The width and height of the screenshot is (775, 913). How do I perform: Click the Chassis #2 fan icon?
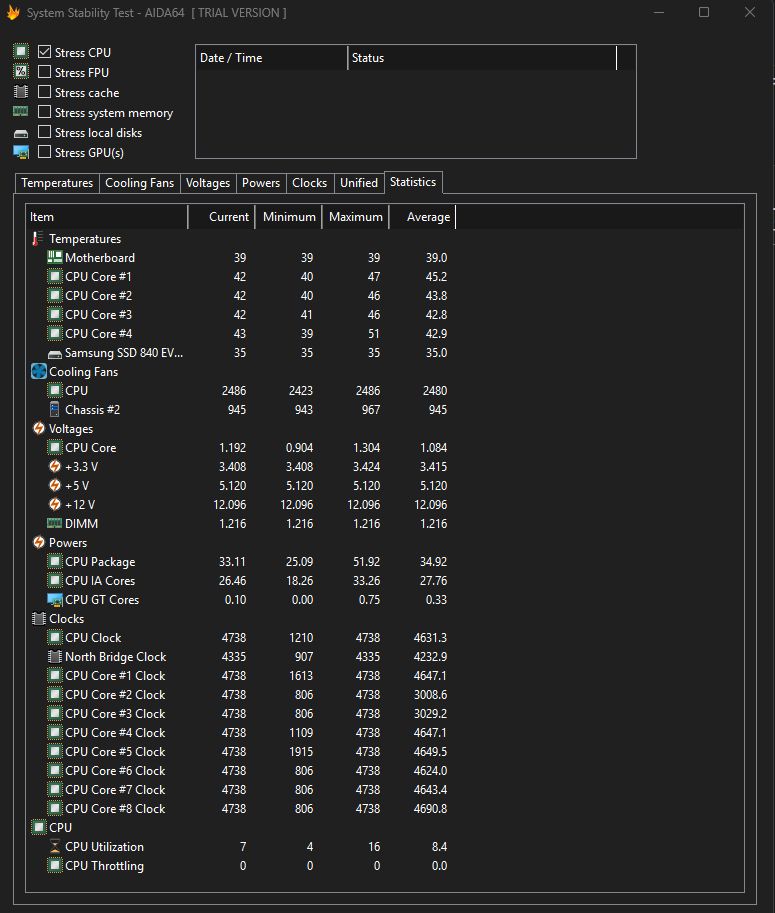[x=55, y=410]
